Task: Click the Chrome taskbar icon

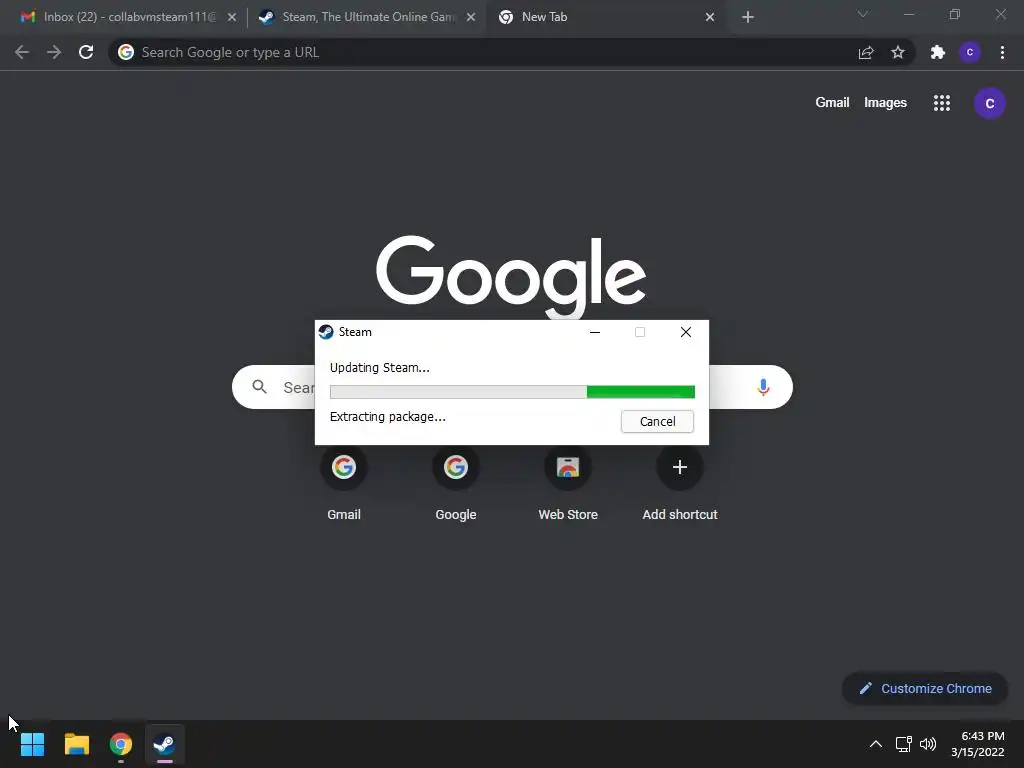Action: click(x=121, y=744)
